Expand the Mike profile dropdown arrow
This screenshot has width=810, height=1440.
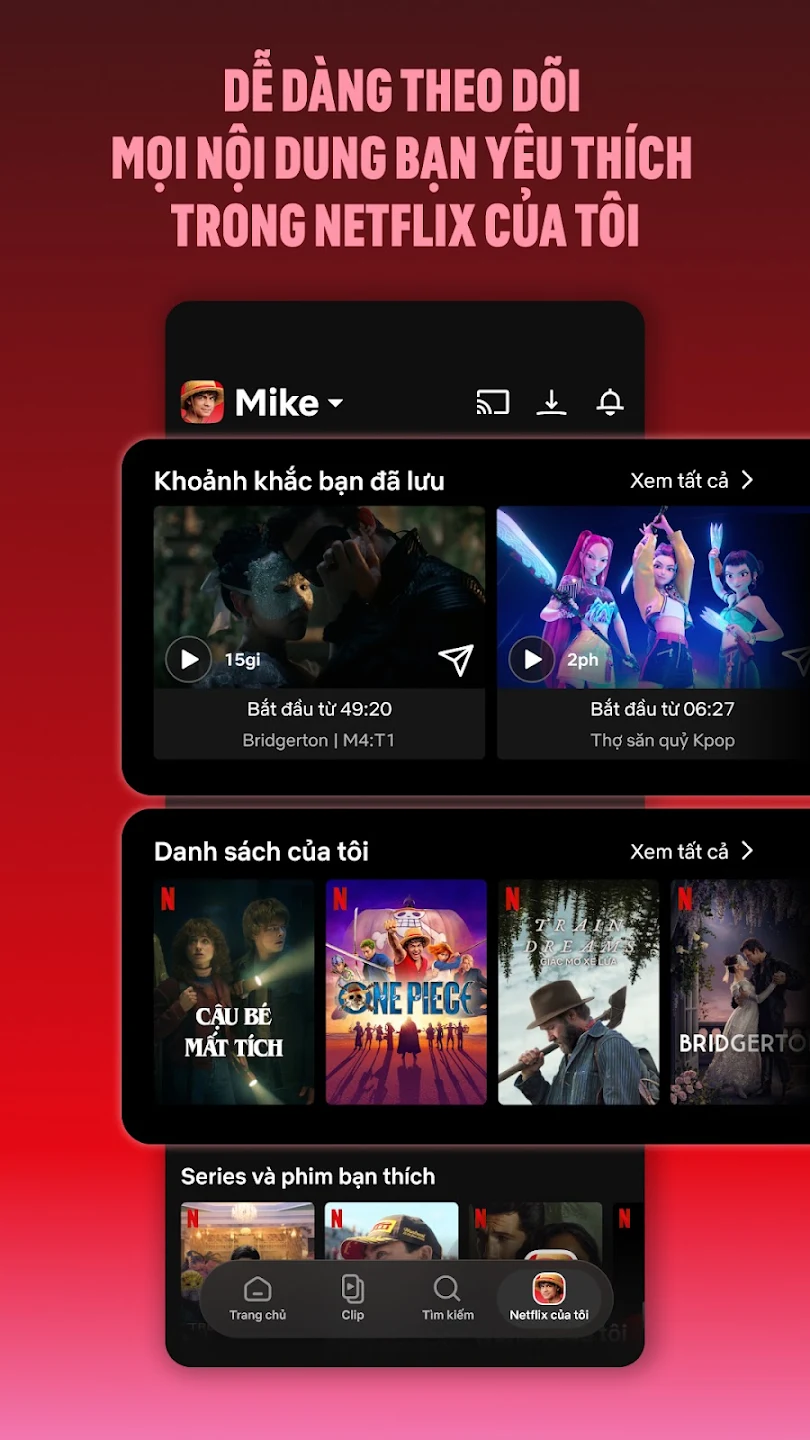point(336,403)
